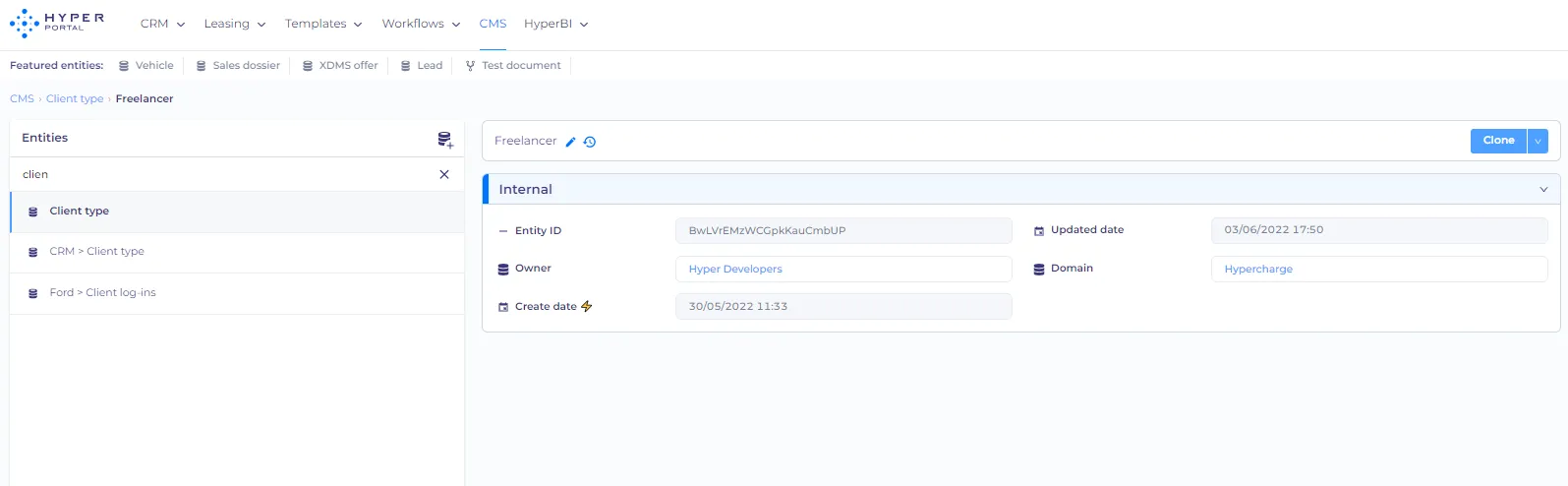Click the Entity ID field value
The height and width of the screenshot is (486, 1568).
point(843,230)
